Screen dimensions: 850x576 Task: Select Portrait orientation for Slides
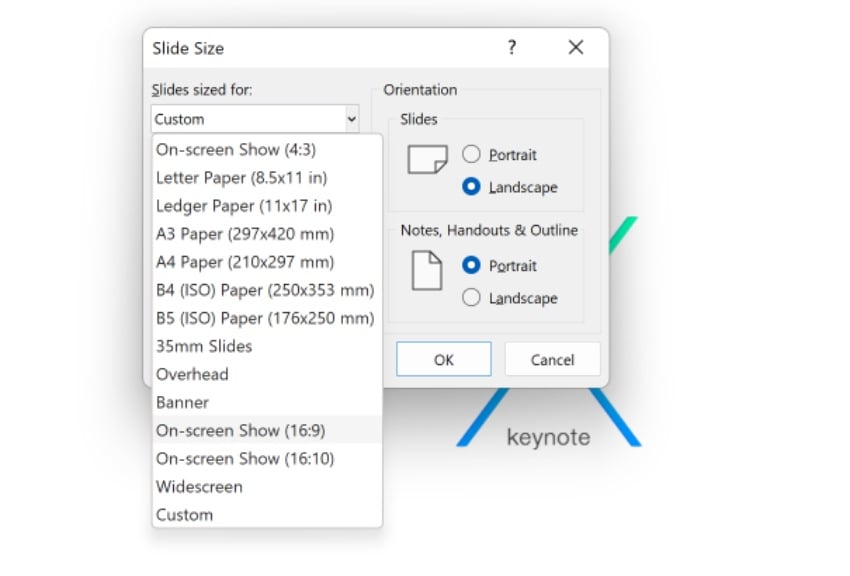point(472,155)
